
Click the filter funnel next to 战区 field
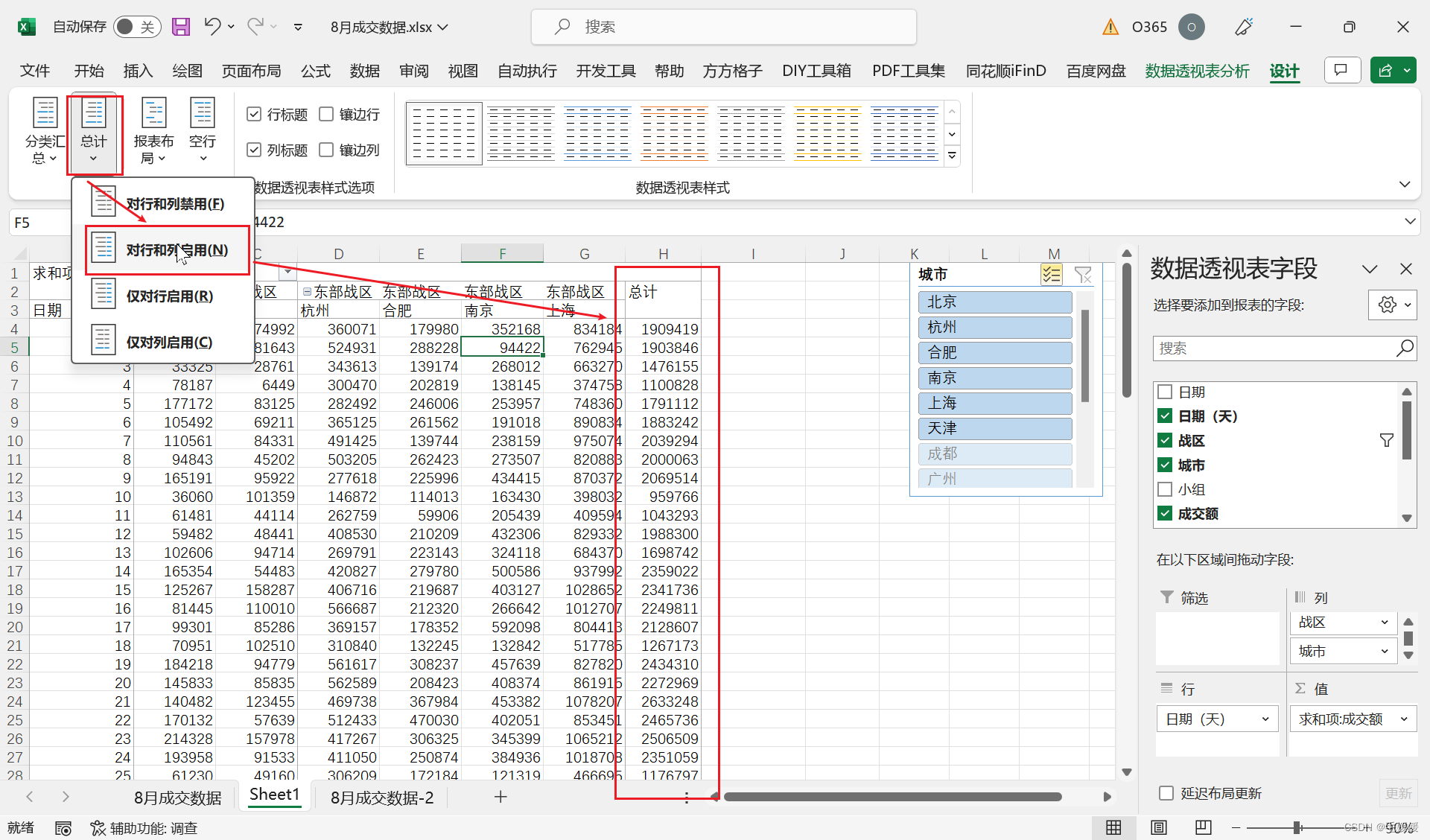pyautogui.click(x=1387, y=441)
